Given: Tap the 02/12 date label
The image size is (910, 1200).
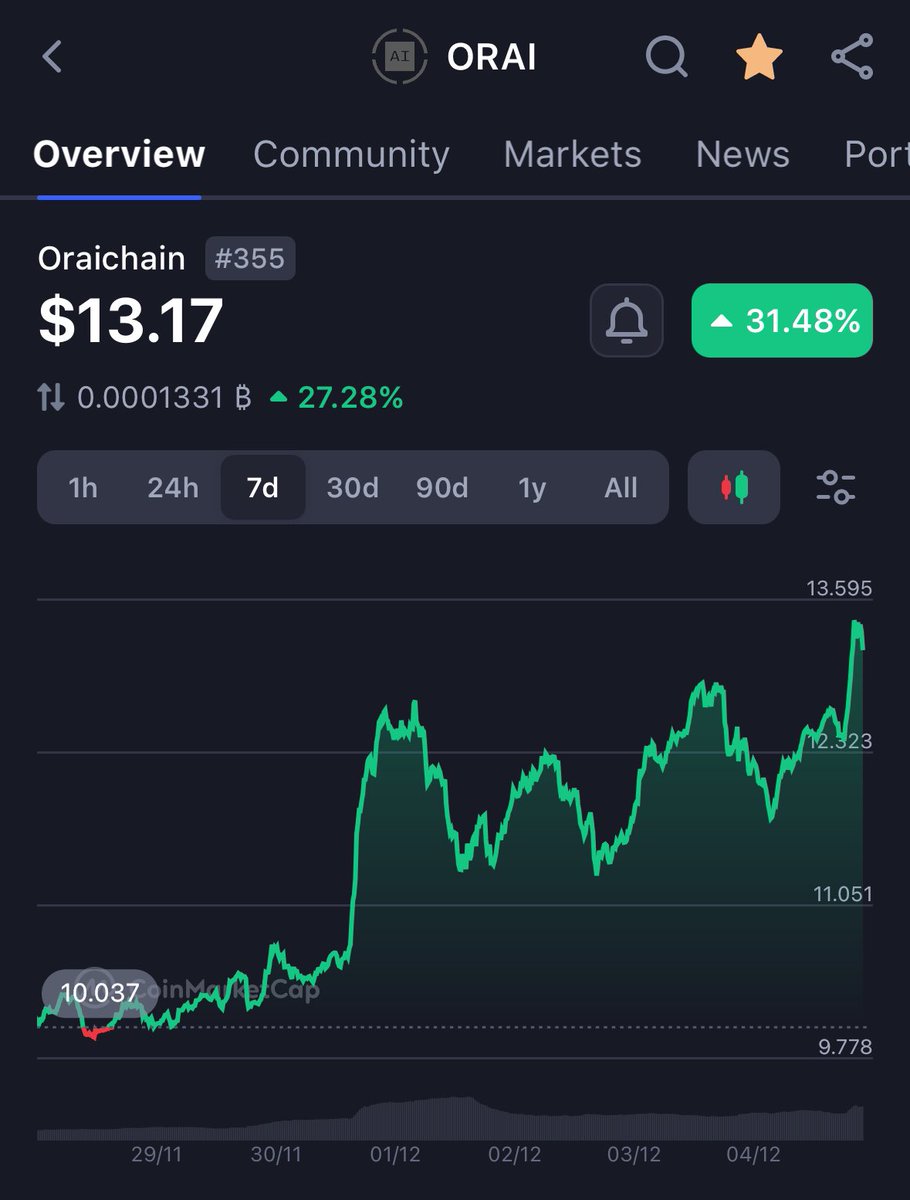Looking at the screenshot, I should coord(514,1154).
